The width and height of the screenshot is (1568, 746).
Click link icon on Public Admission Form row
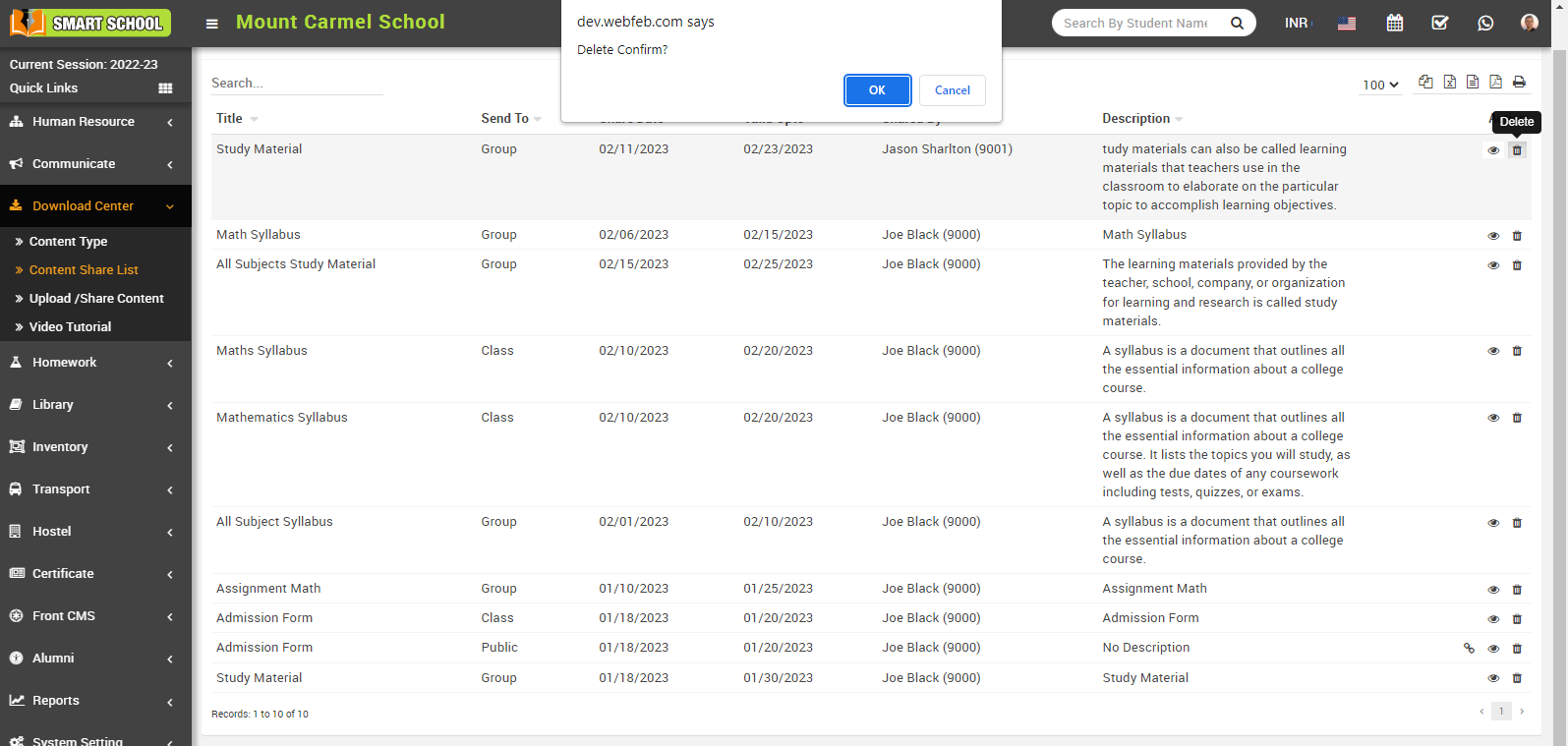(x=1469, y=649)
